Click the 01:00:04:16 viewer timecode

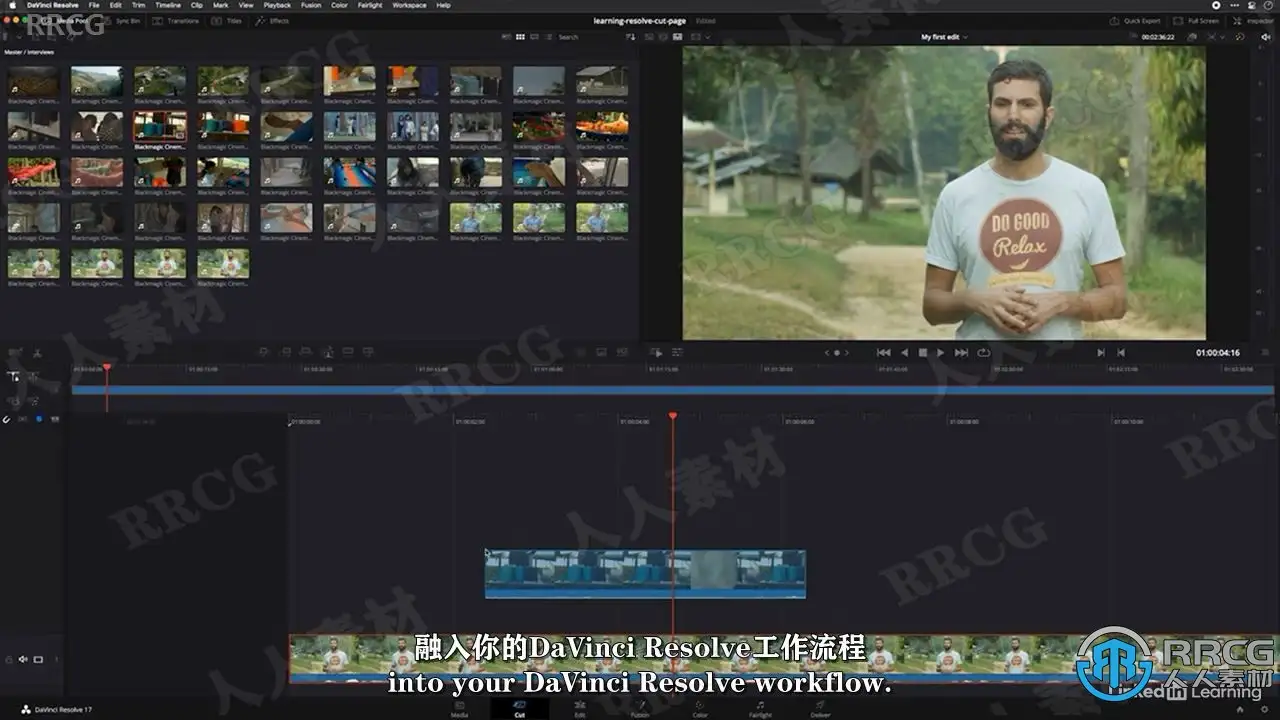tap(1218, 352)
